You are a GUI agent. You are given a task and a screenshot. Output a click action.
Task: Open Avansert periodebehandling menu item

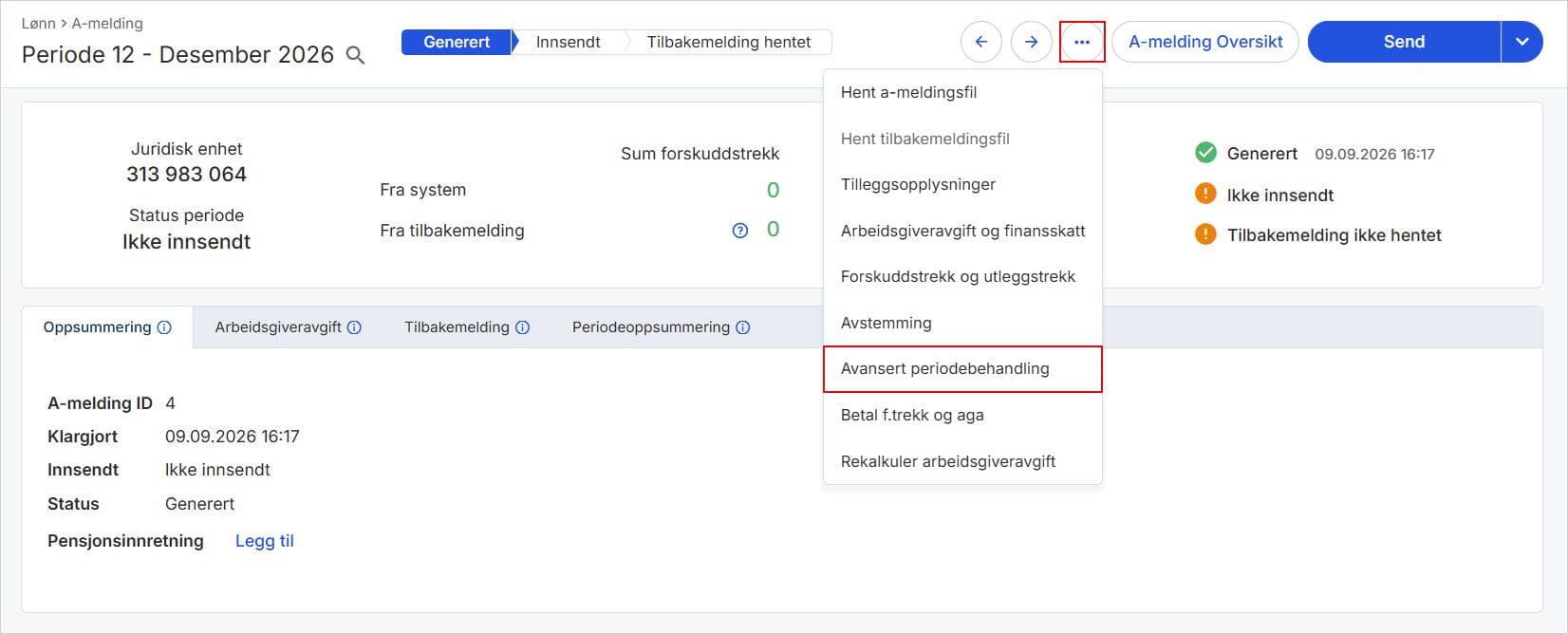[962, 369]
